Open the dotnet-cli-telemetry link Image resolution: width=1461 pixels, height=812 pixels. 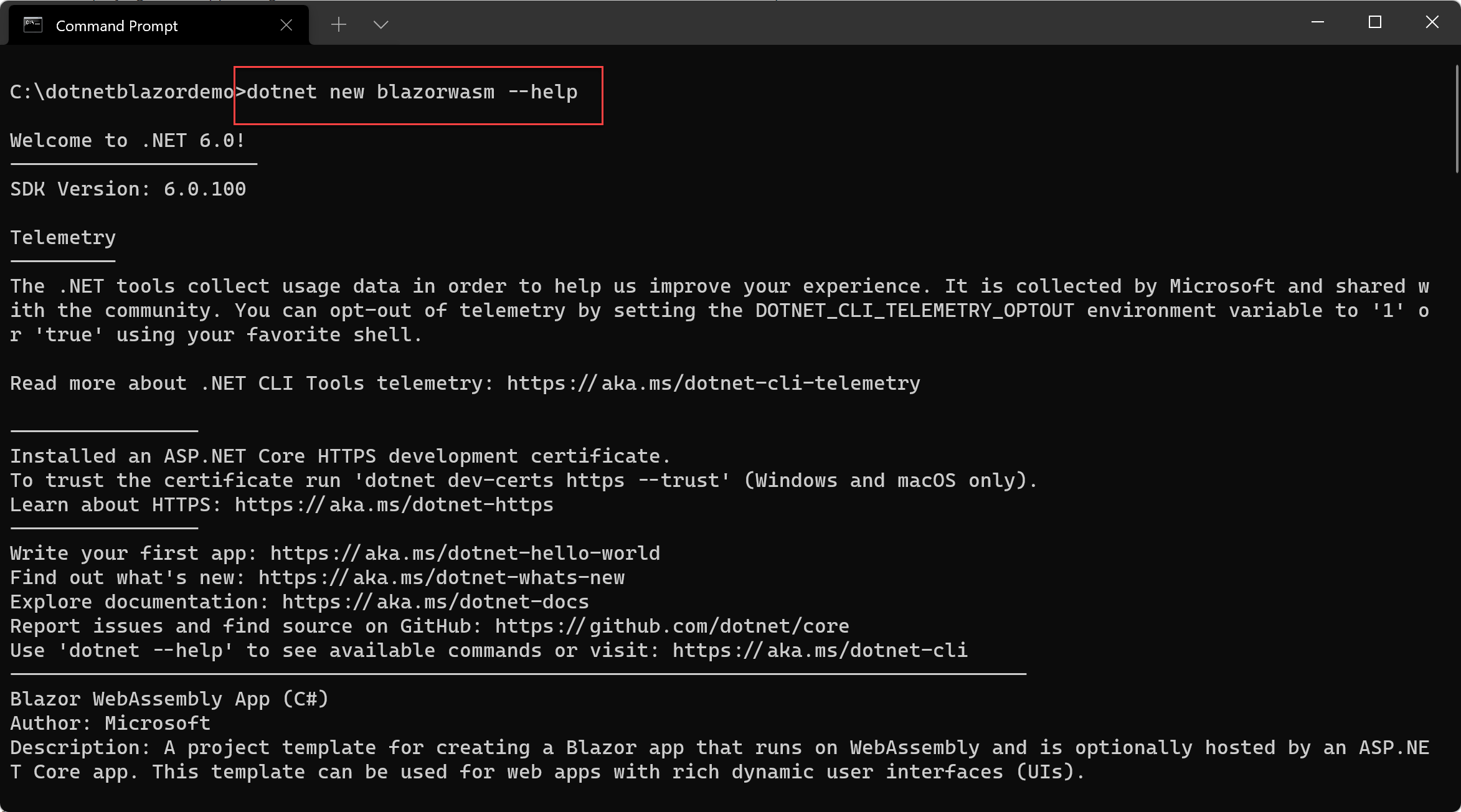tap(713, 384)
